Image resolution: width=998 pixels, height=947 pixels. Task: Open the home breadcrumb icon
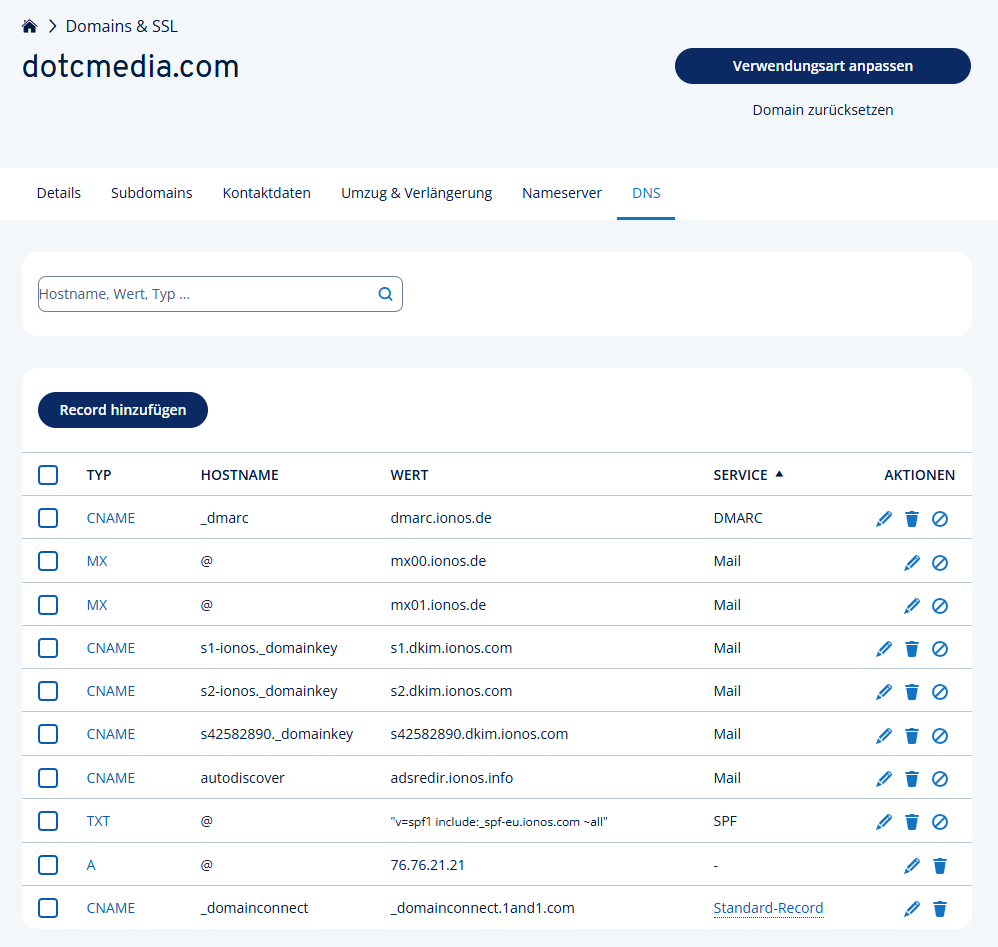29,25
